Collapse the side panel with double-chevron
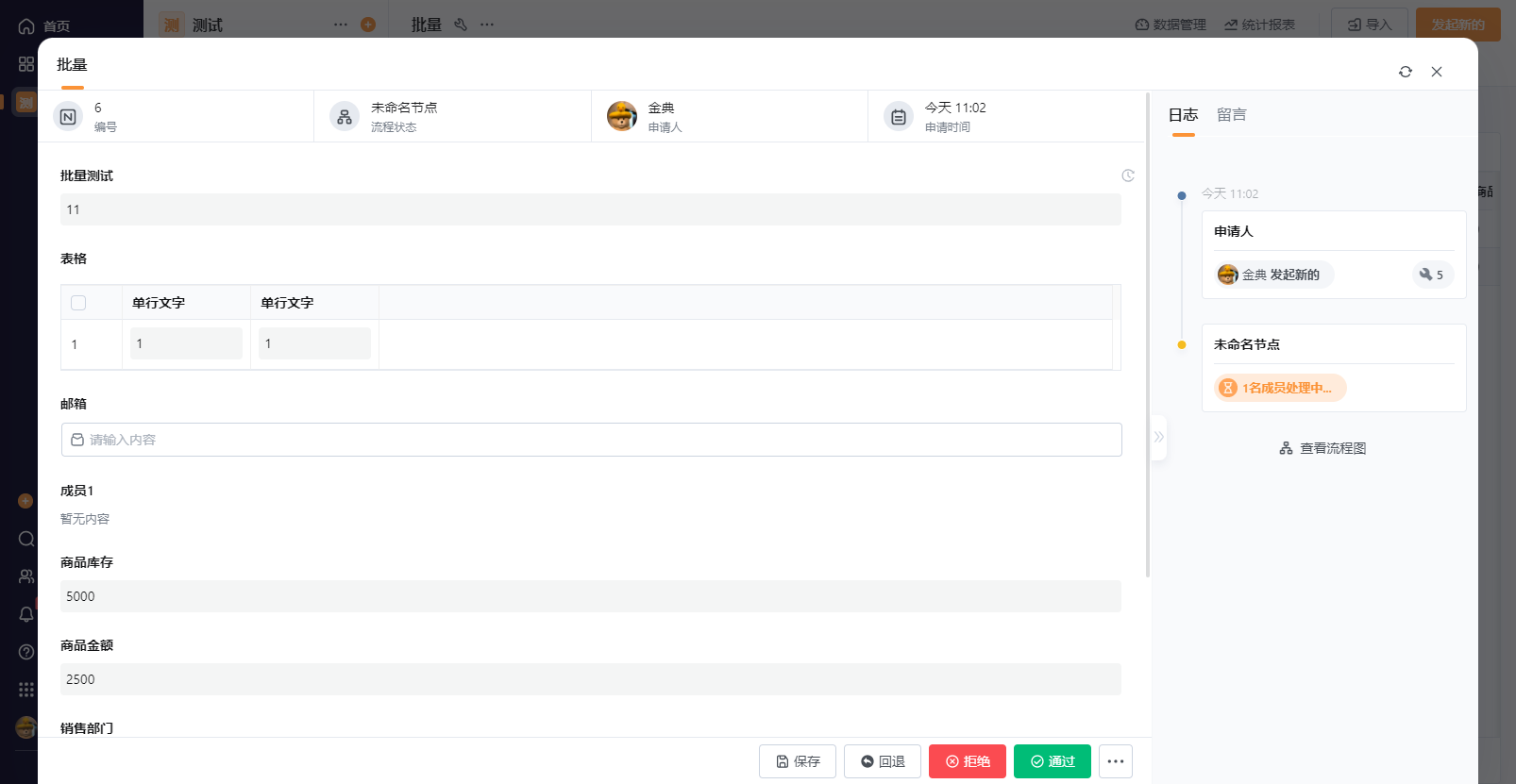Image resolution: width=1516 pixels, height=784 pixels. 1159,437
